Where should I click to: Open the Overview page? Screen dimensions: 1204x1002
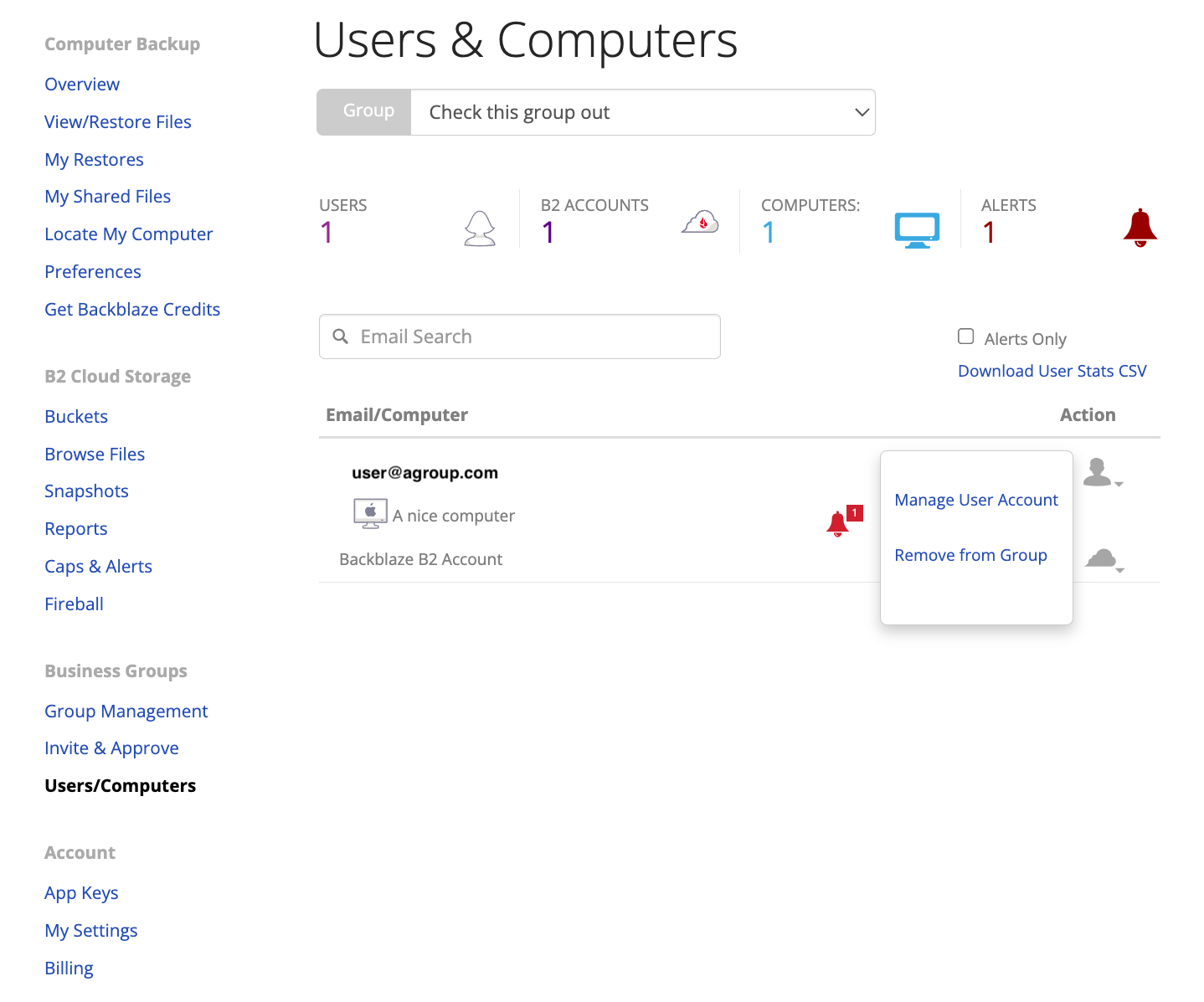point(82,85)
